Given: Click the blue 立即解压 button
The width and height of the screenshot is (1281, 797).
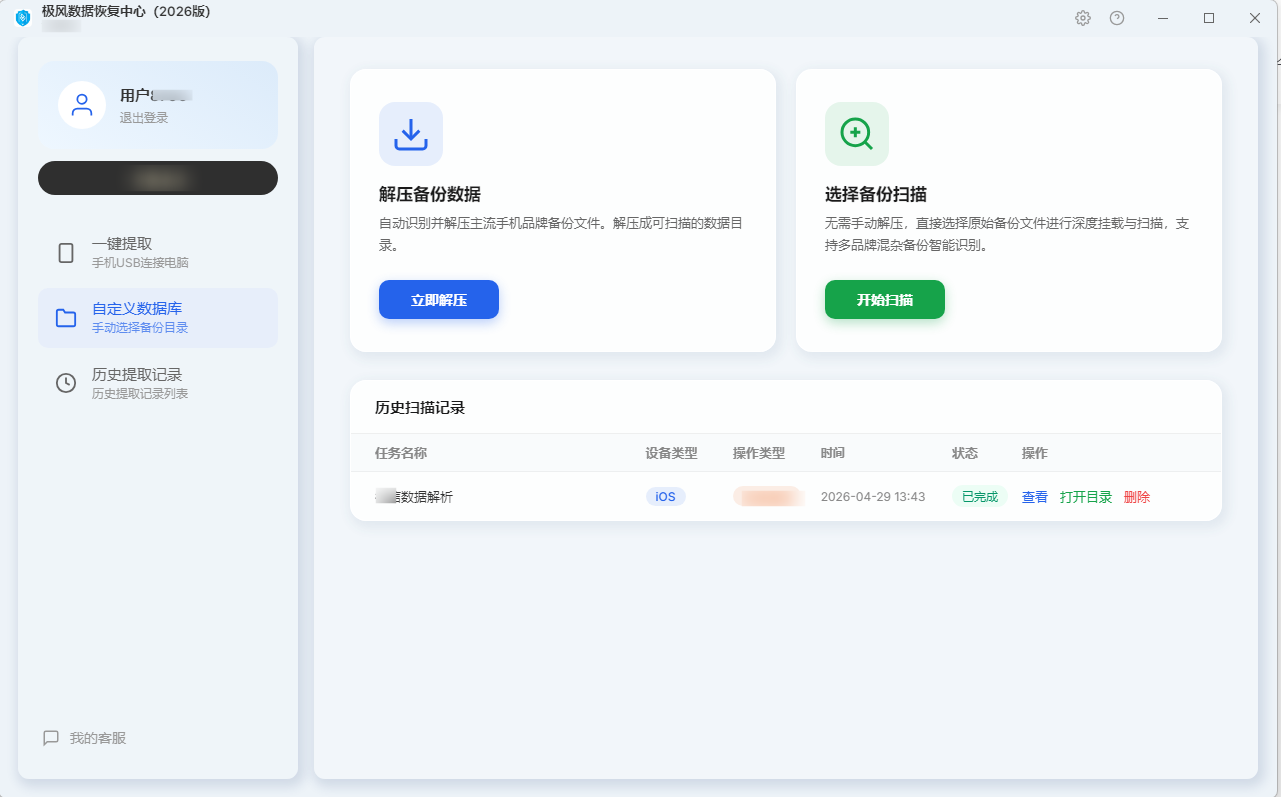Looking at the screenshot, I should pyautogui.click(x=439, y=300).
